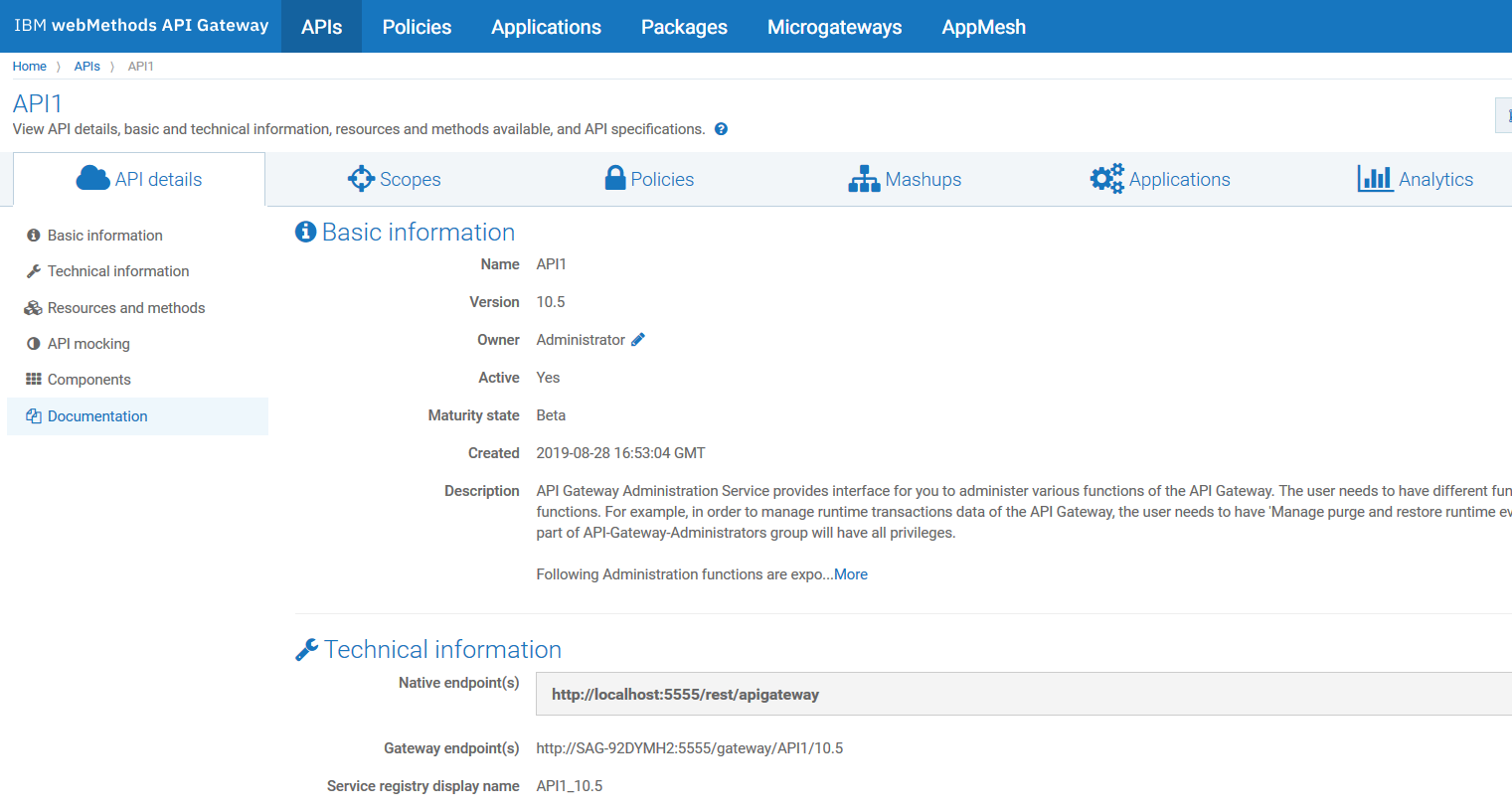Click IBM webMethods API Gateway logo

pos(141,26)
